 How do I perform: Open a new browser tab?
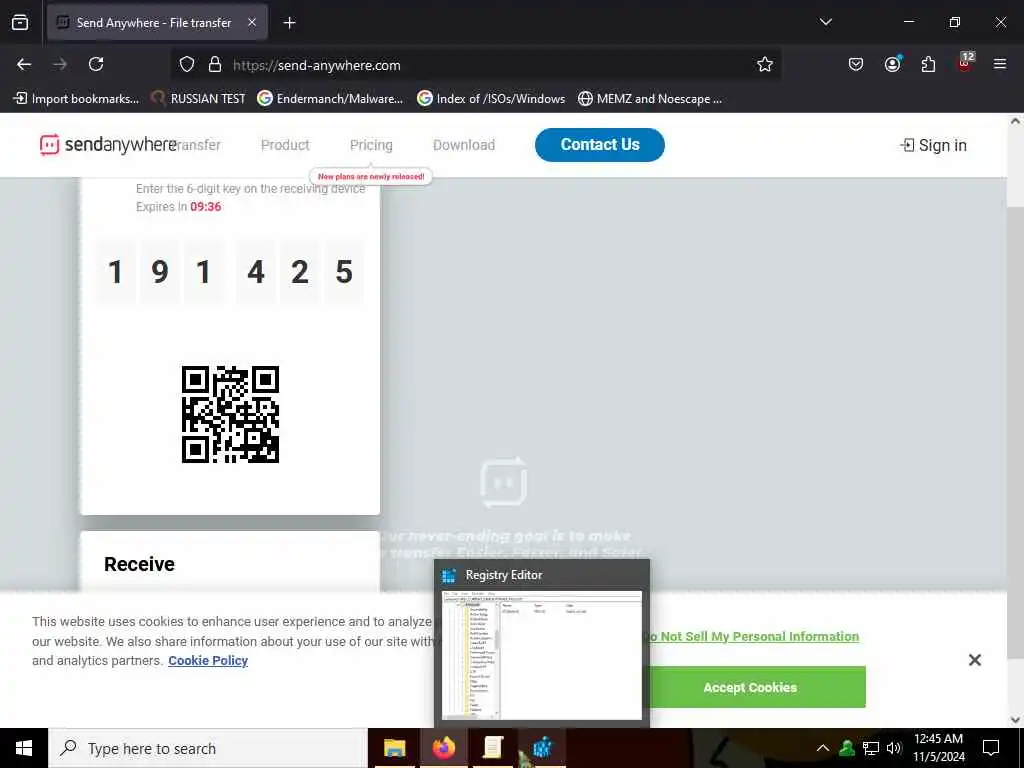pyautogui.click(x=289, y=23)
